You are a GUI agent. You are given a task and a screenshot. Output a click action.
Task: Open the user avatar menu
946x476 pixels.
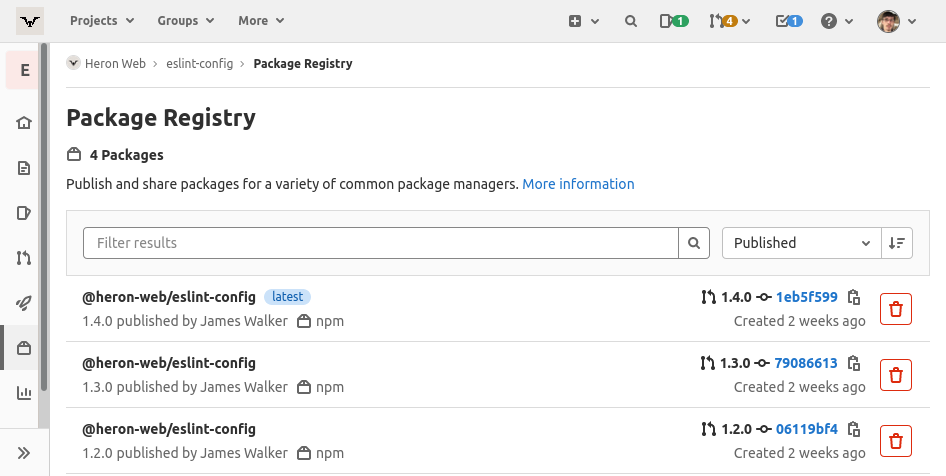(x=897, y=21)
